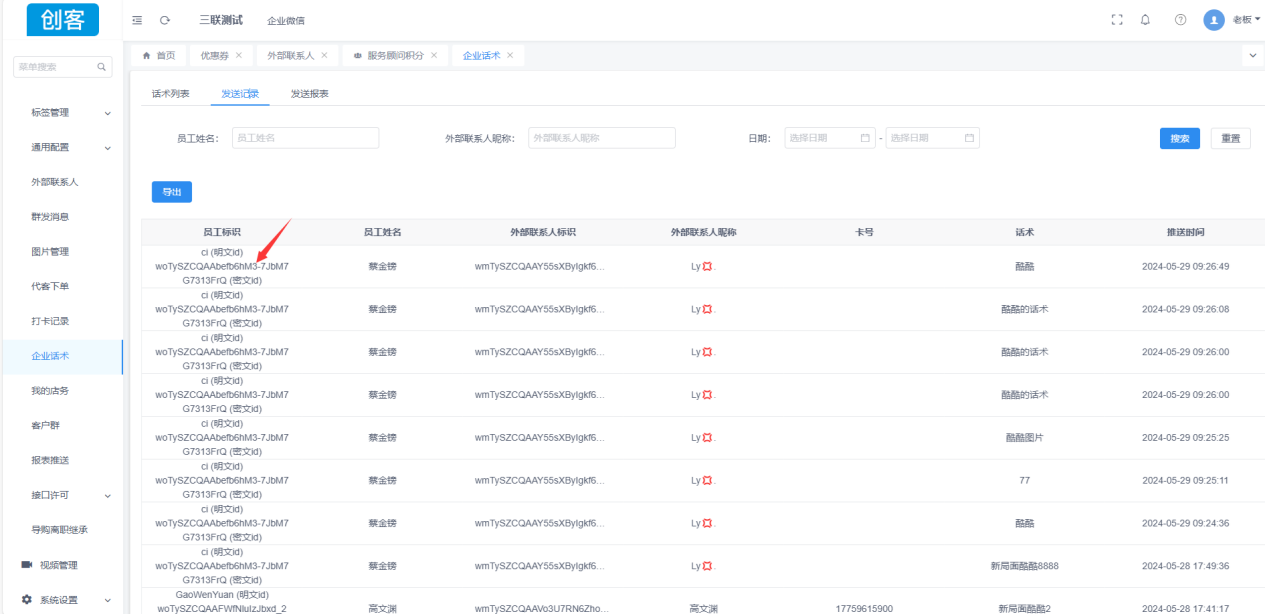Screen dimensions: 1265x614
Task: Click the 导出 export button
Action: 171,191
